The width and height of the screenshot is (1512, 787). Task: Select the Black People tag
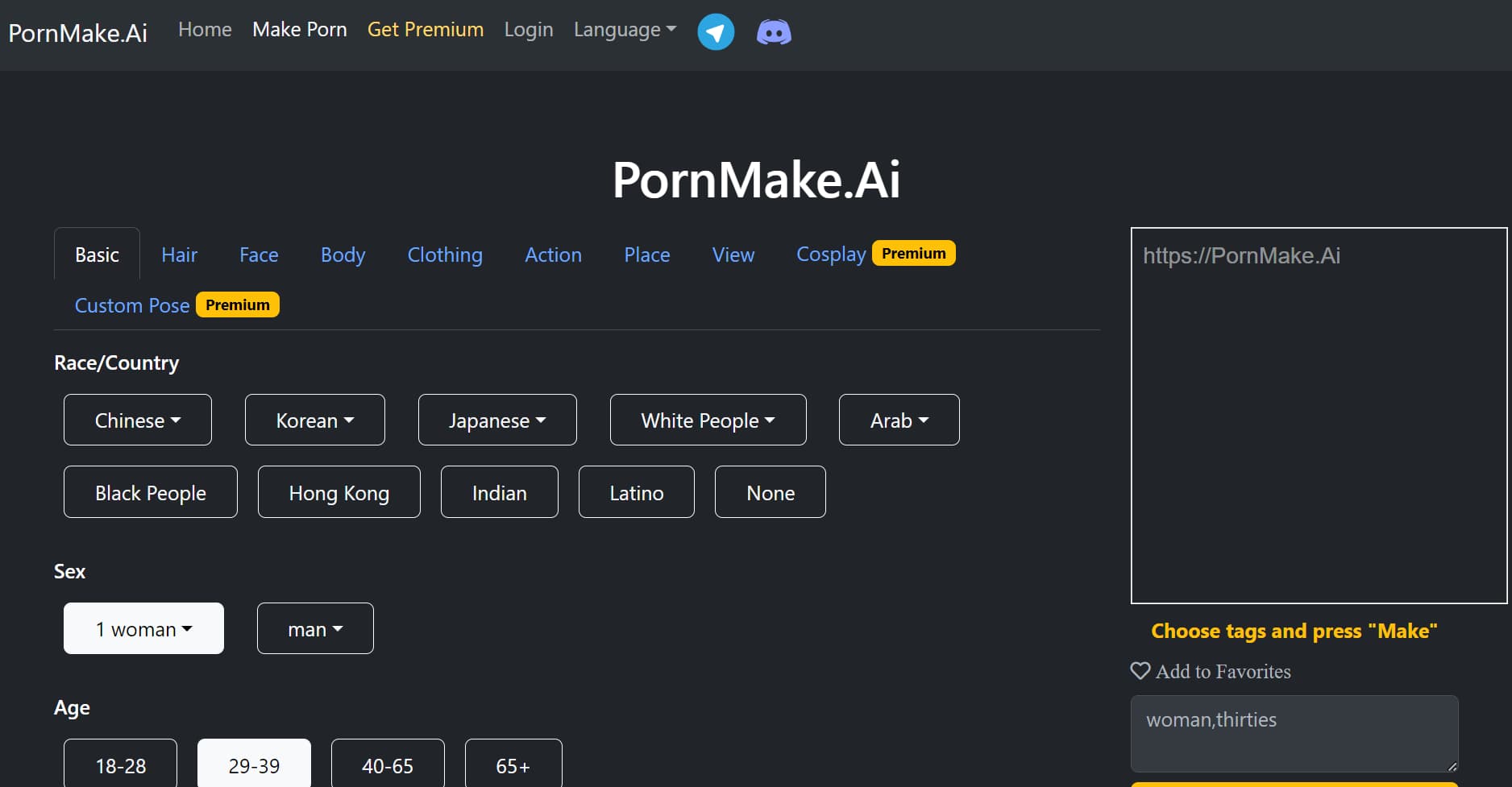151,492
